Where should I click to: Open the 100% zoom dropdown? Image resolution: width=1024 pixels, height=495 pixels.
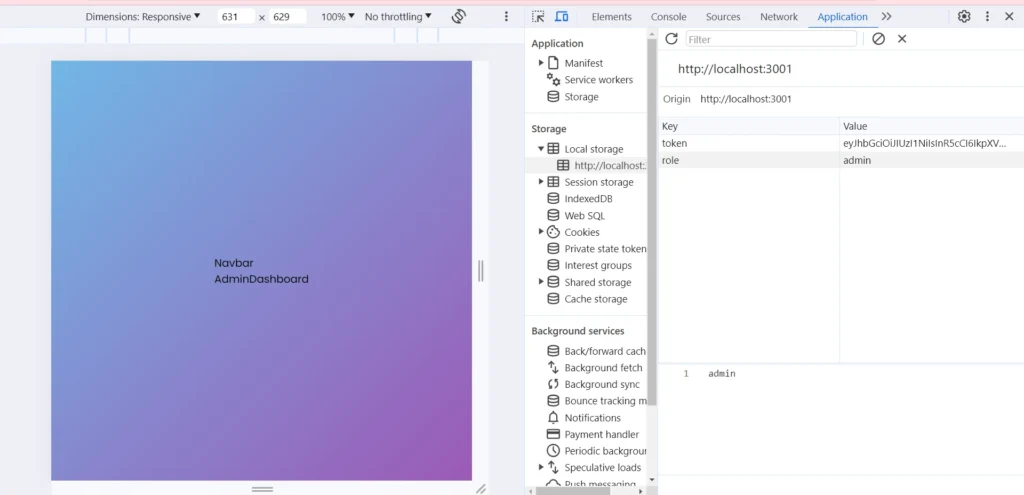[x=338, y=17]
